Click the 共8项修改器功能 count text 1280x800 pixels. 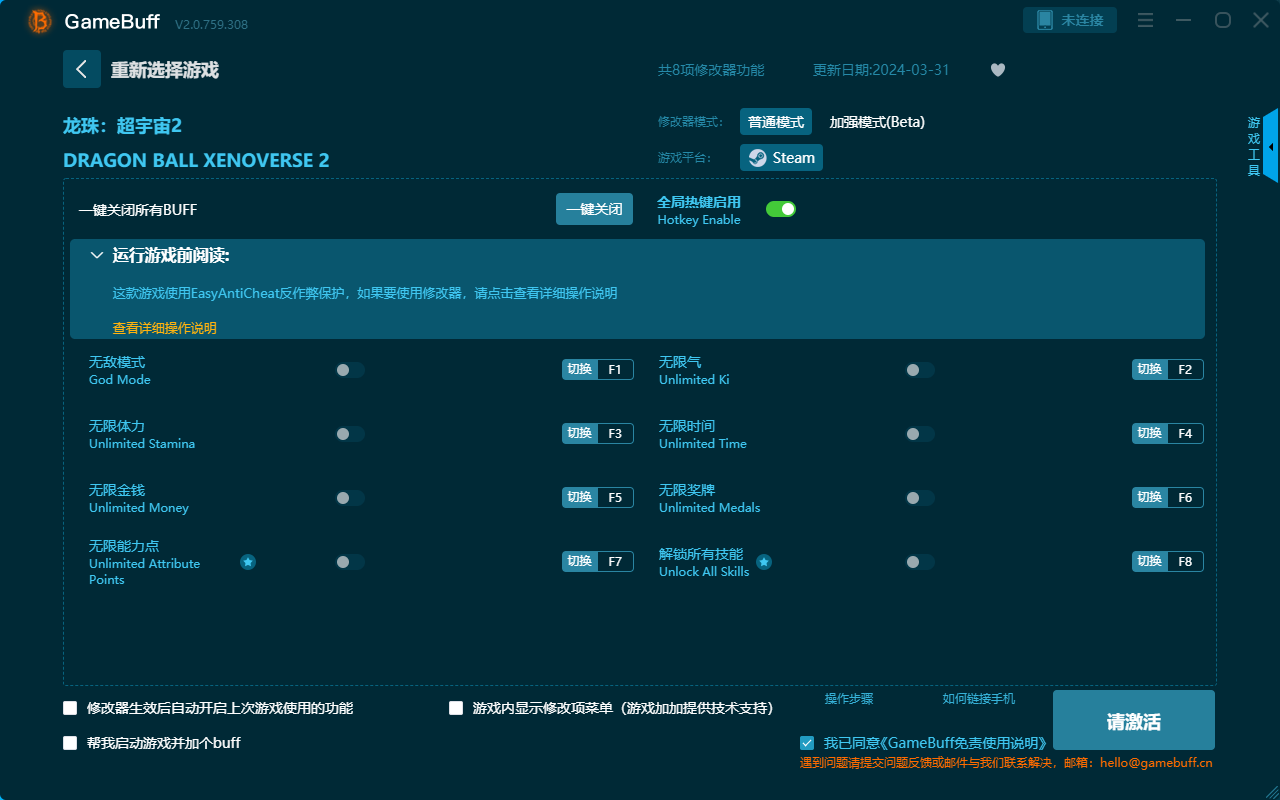711,70
